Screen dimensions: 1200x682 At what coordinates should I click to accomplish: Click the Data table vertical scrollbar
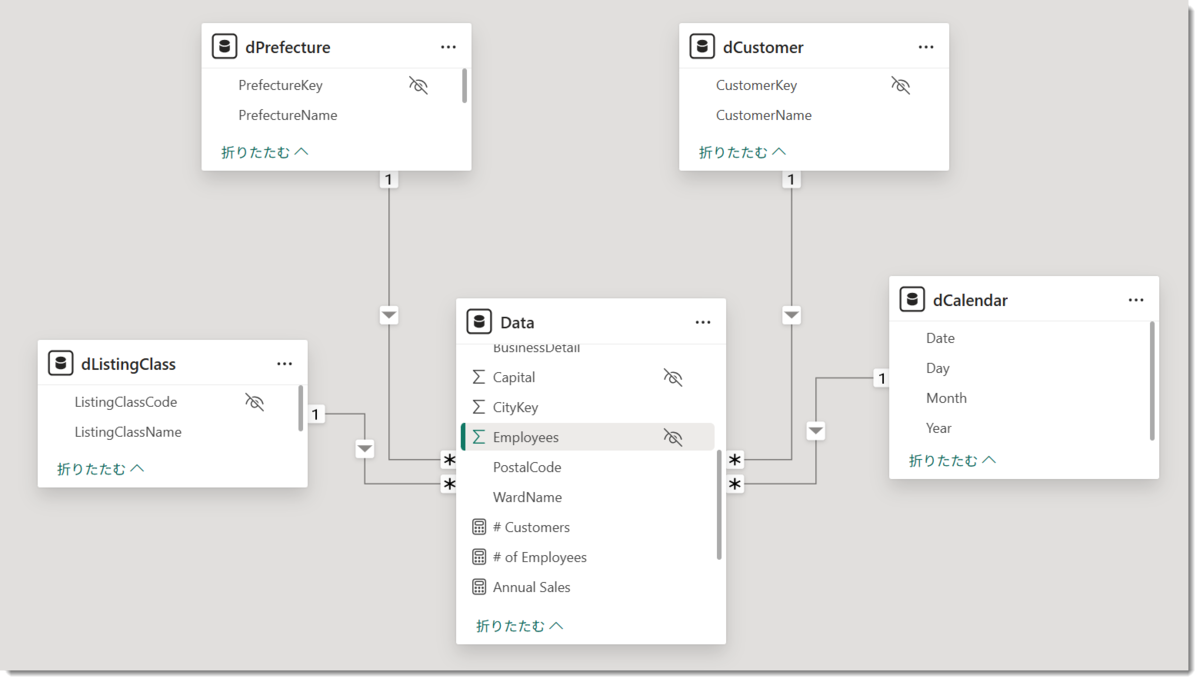click(x=719, y=505)
